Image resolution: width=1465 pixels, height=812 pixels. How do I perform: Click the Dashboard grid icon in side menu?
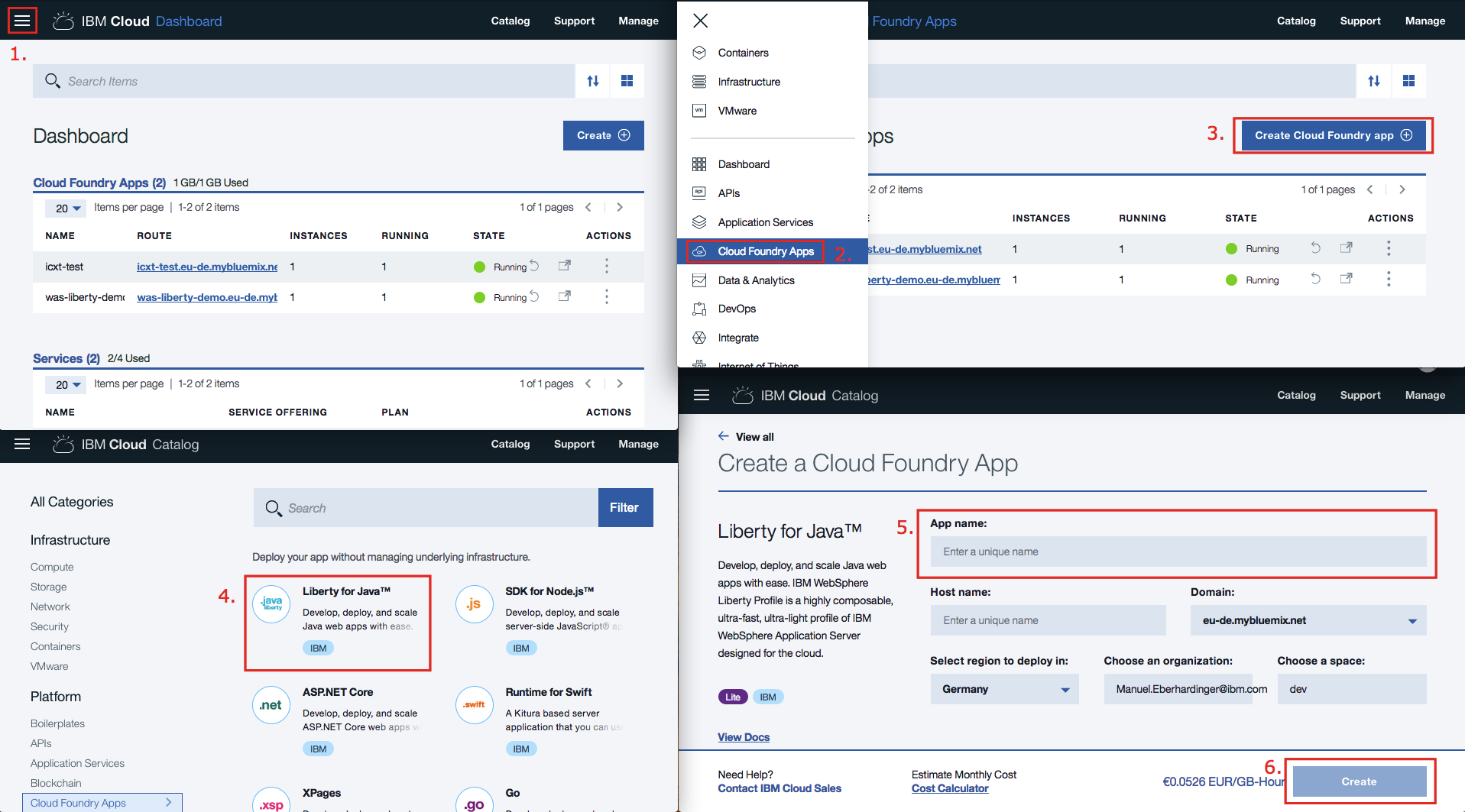click(x=699, y=164)
